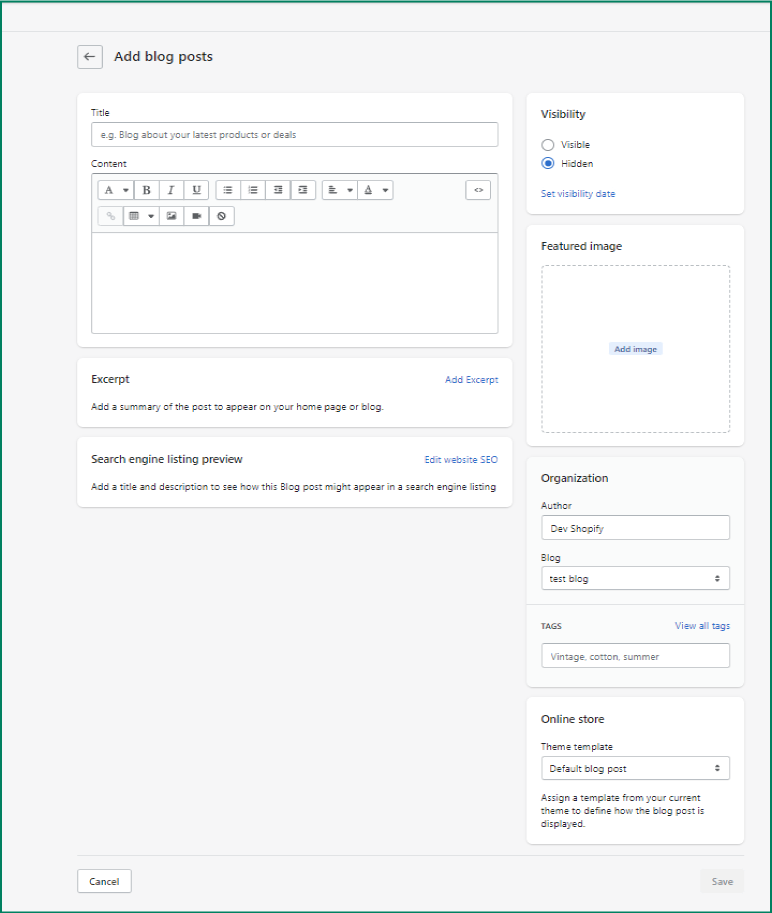Open the text color dropdown
Image resolution: width=772 pixels, height=913 pixels.
[x=376, y=190]
